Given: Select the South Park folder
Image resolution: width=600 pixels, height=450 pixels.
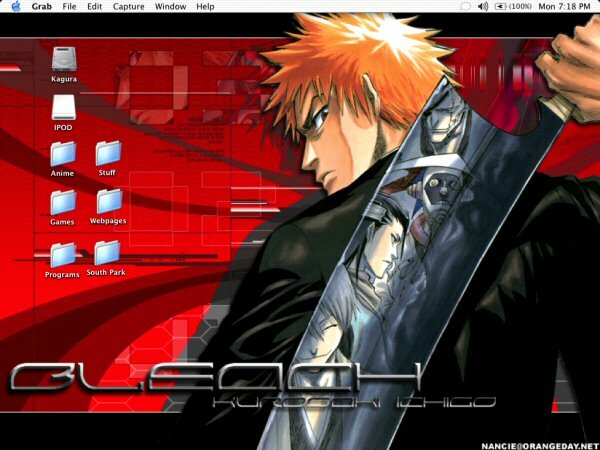Looking at the screenshot, I should coord(107,253).
